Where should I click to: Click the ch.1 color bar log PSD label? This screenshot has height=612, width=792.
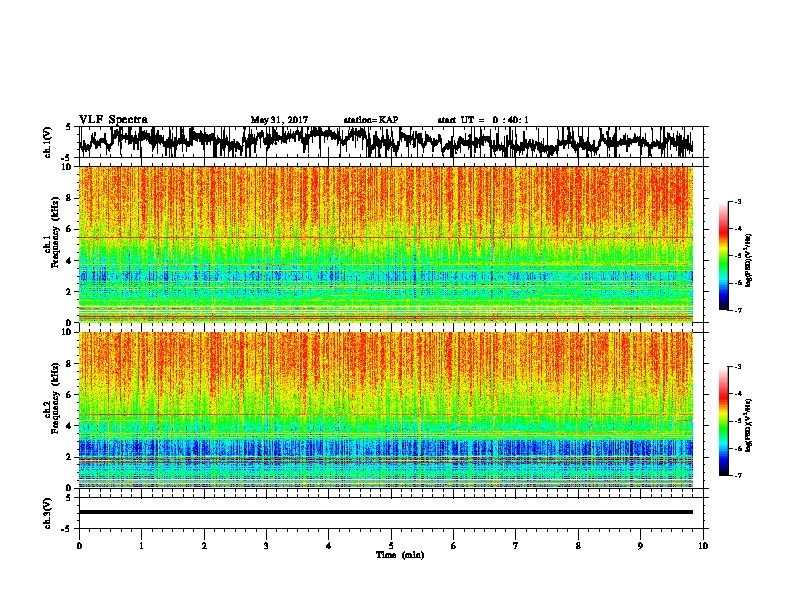(748, 261)
